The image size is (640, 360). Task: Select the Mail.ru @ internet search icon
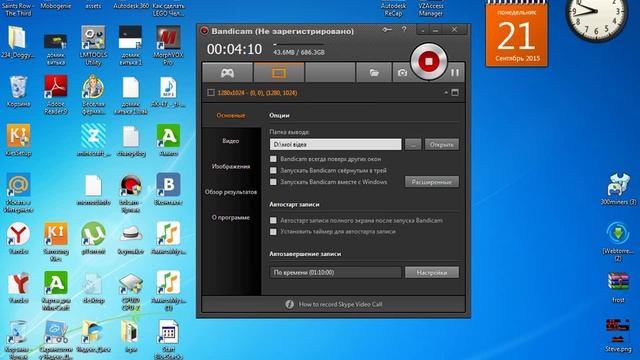18,193
